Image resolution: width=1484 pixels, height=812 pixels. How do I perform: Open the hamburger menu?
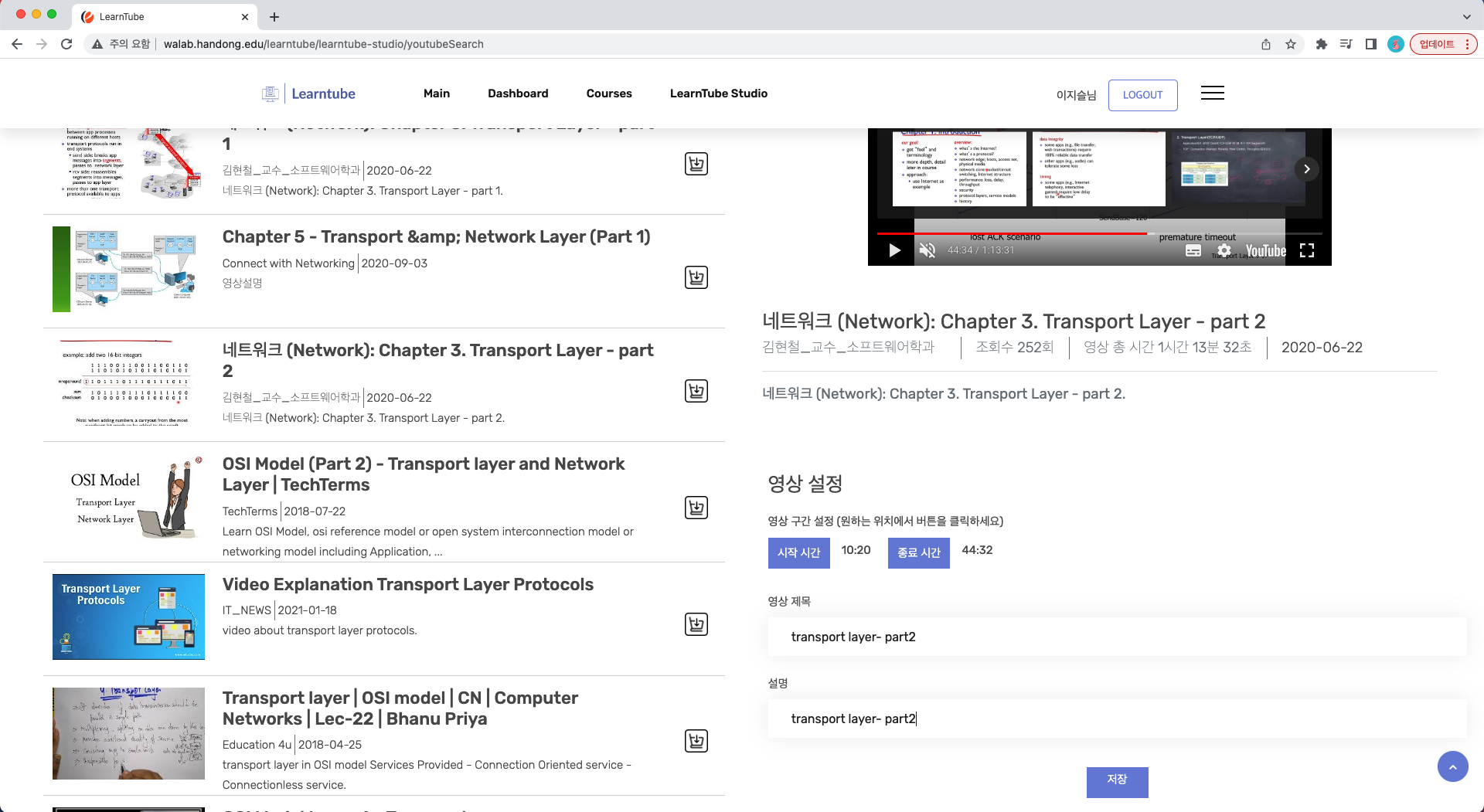tap(1212, 93)
